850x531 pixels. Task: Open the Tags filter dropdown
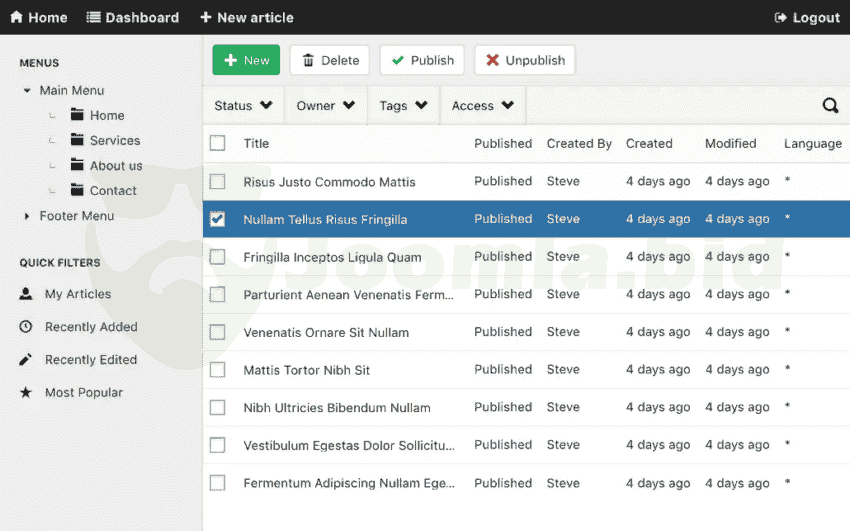point(403,106)
